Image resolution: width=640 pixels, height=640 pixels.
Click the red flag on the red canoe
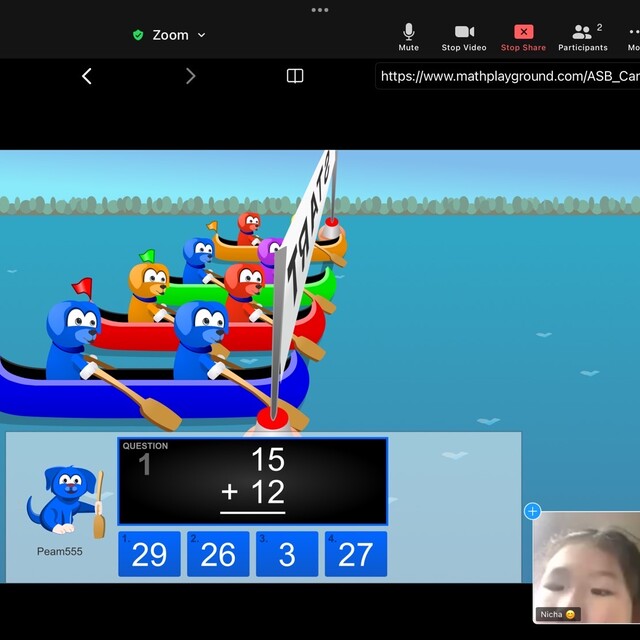pos(82,288)
